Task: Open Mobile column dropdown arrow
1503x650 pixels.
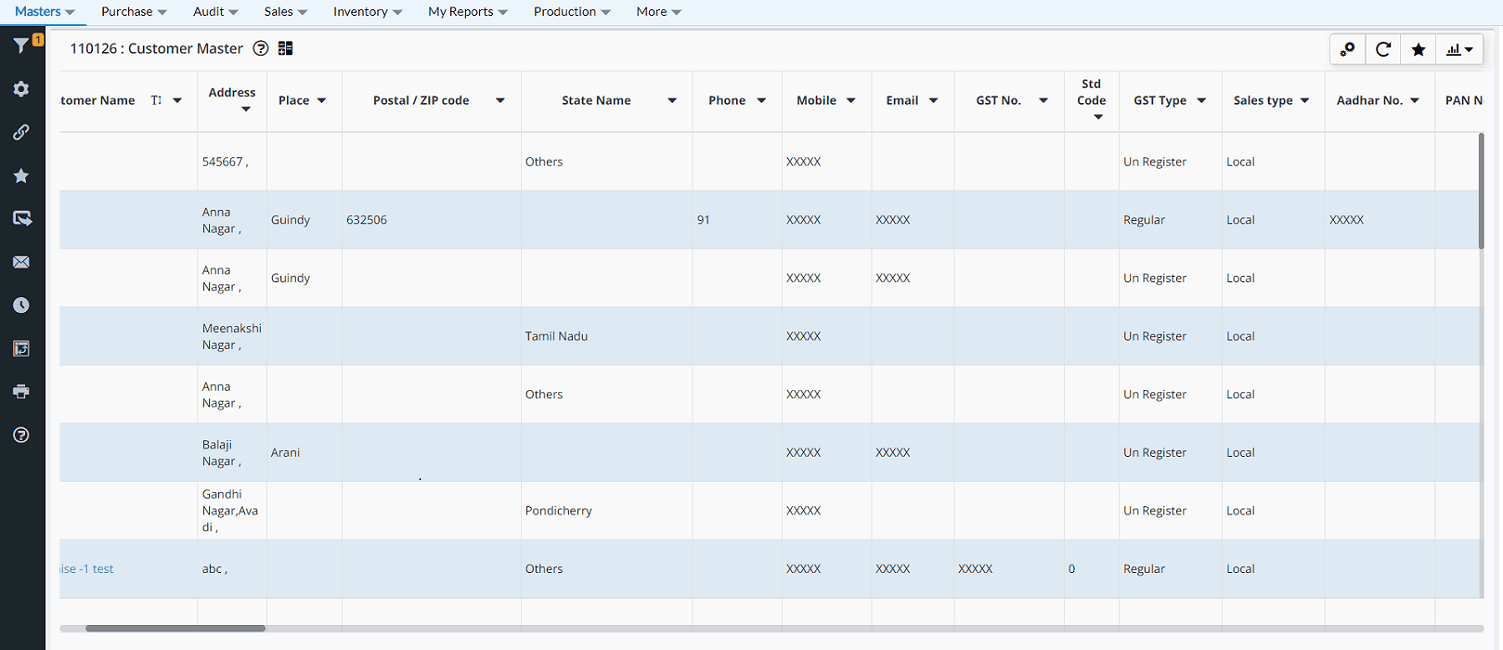Action: pos(851,101)
